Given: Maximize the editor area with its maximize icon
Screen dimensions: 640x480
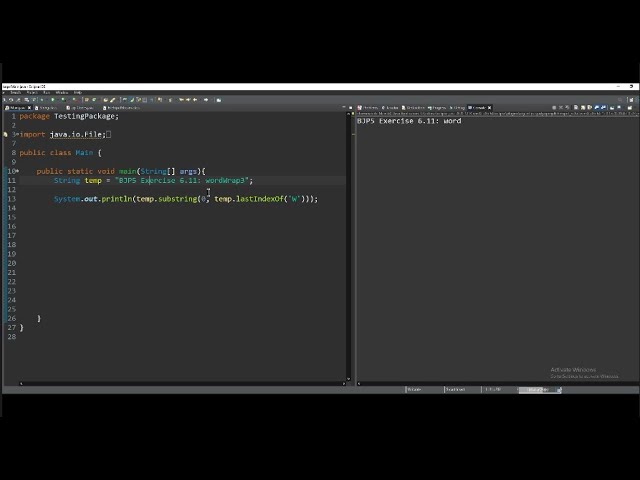Looking at the screenshot, I should point(351,108).
